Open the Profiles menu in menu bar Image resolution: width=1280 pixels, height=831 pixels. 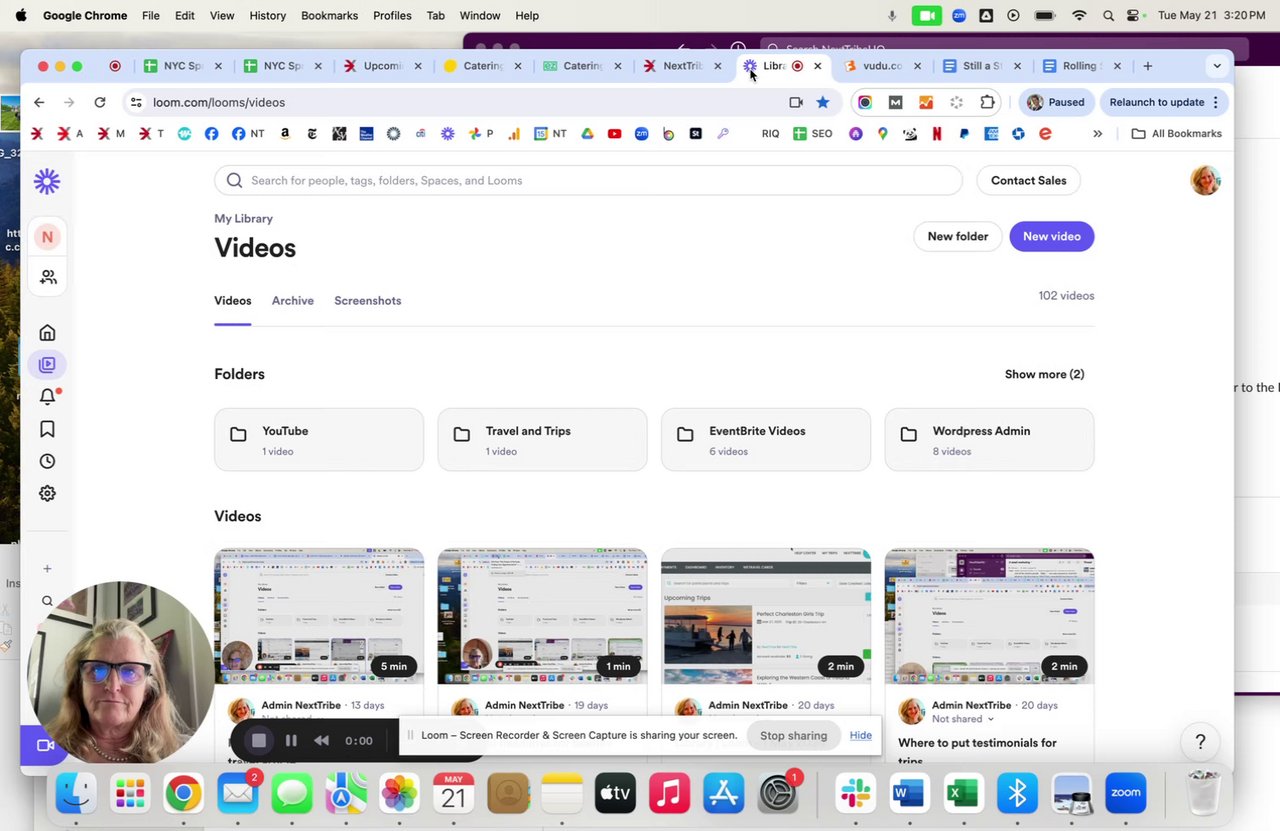pyautogui.click(x=392, y=16)
